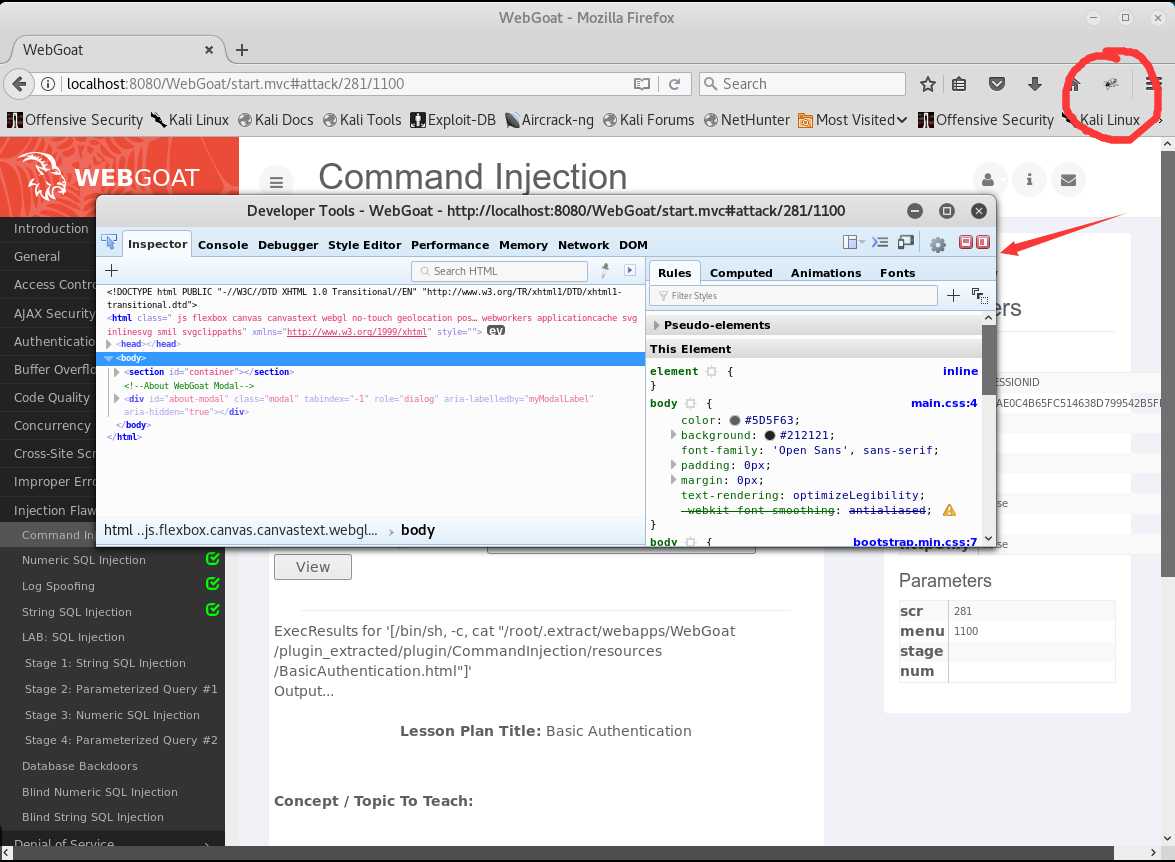The image size is (1175, 862).
Task: Open the Animations sidebar tab
Action: click(826, 273)
